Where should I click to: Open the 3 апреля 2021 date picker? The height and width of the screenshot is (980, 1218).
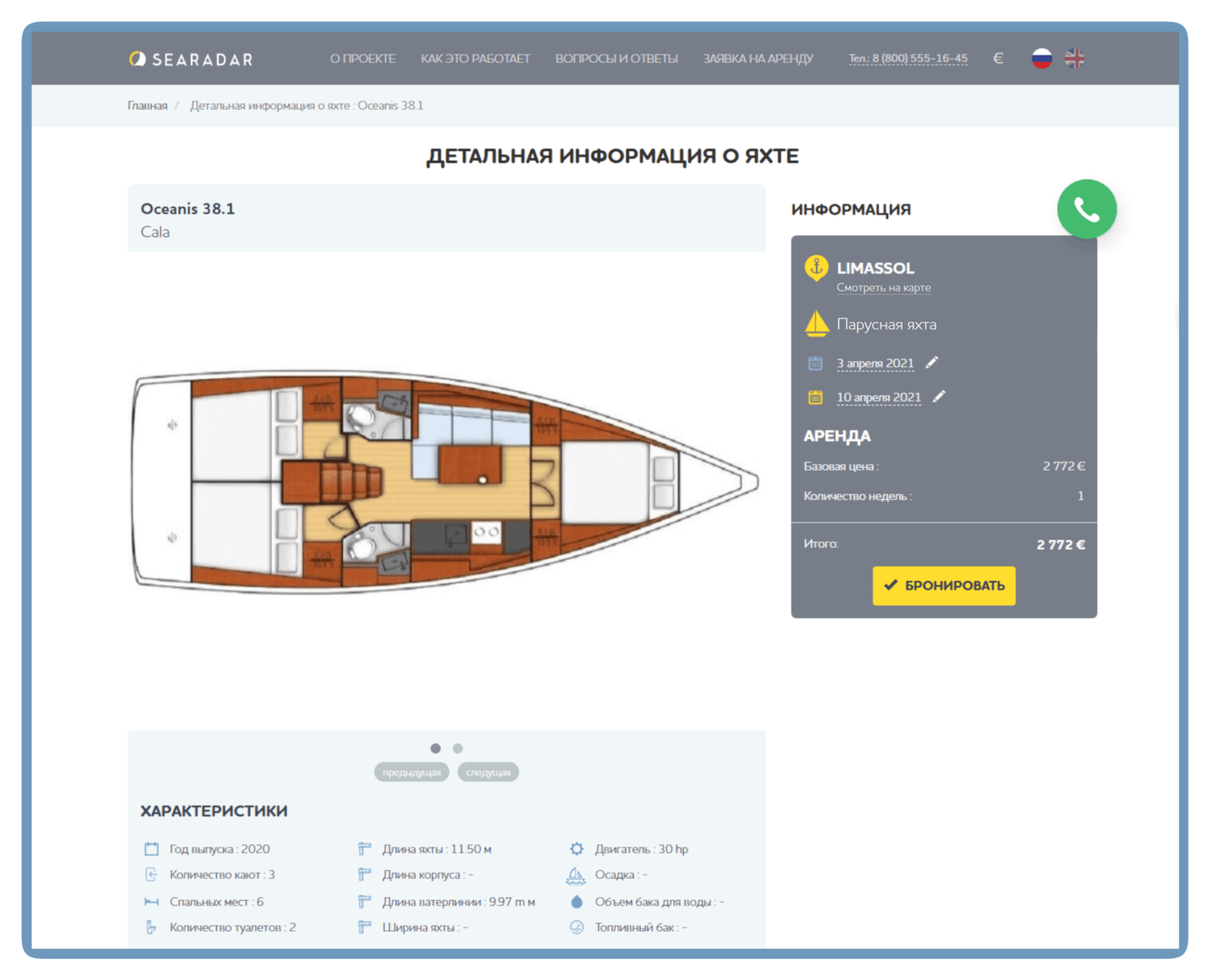click(874, 364)
